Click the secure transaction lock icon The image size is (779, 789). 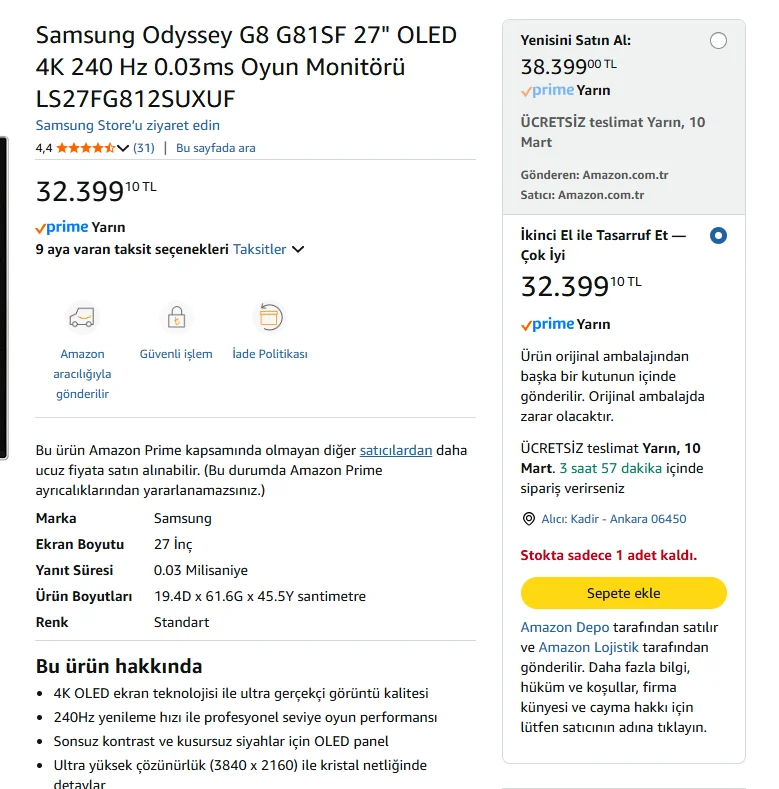(176, 318)
